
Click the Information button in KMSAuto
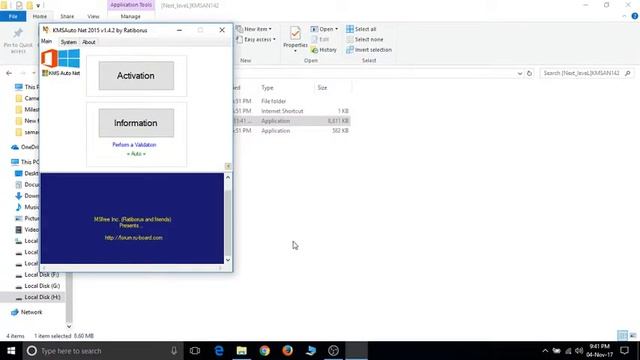click(x=136, y=123)
